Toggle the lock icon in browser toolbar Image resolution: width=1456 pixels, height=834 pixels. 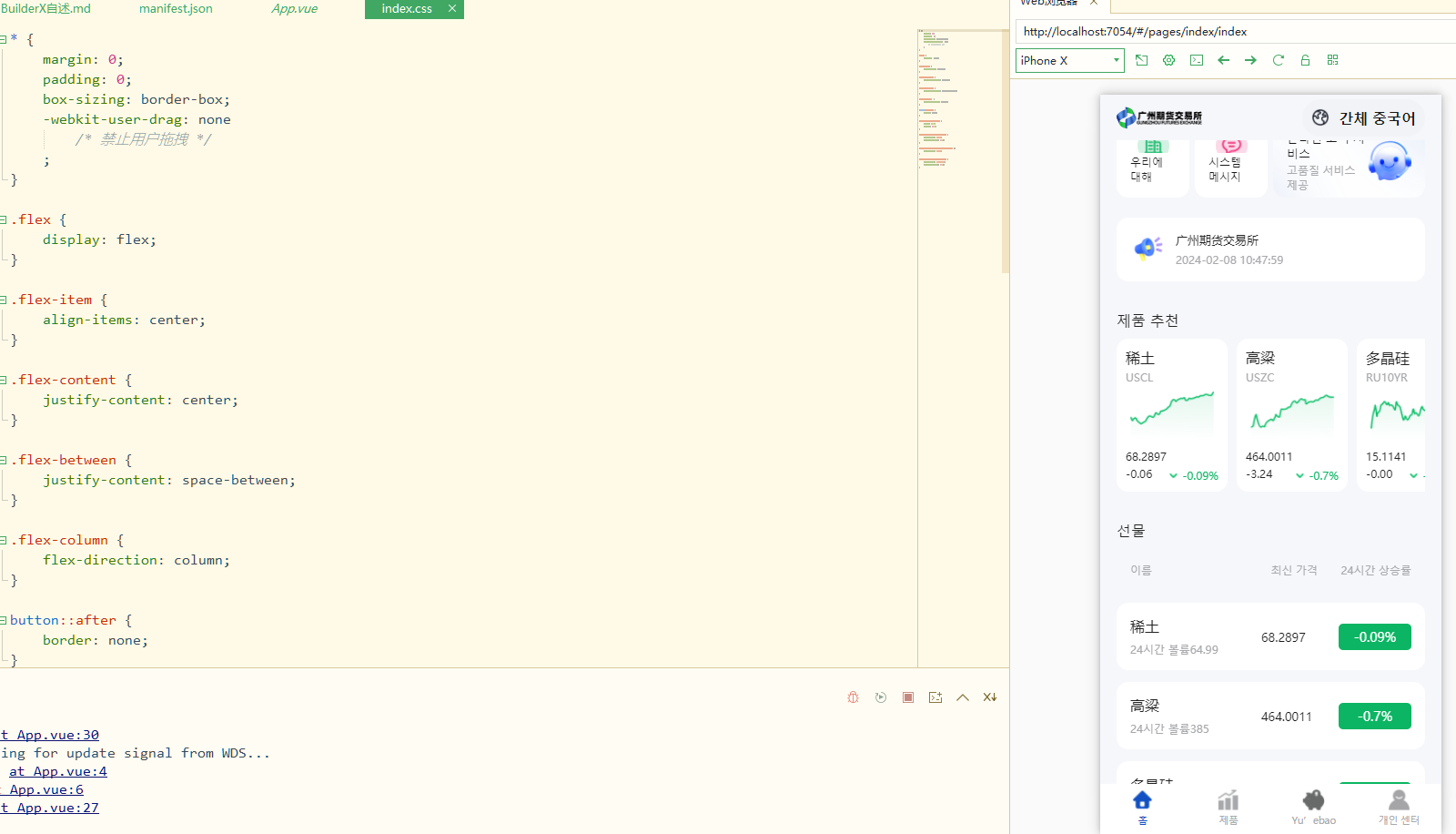coord(1305,60)
